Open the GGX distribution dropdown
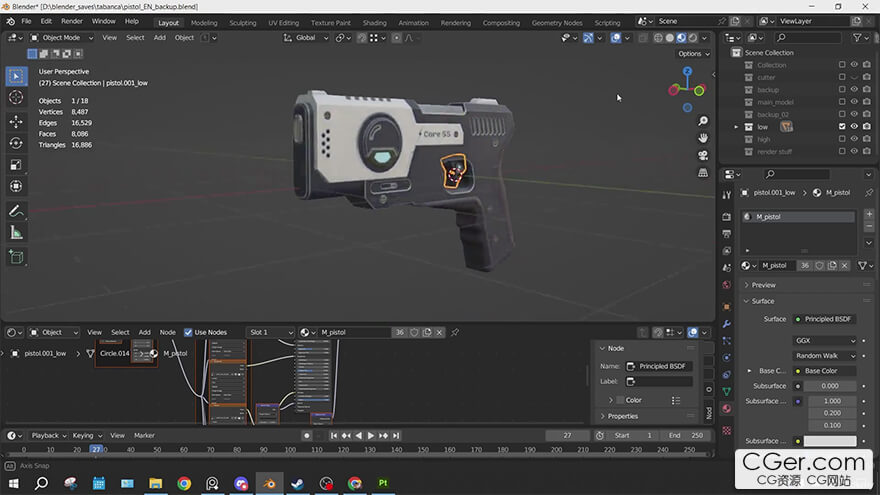 (x=825, y=341)
